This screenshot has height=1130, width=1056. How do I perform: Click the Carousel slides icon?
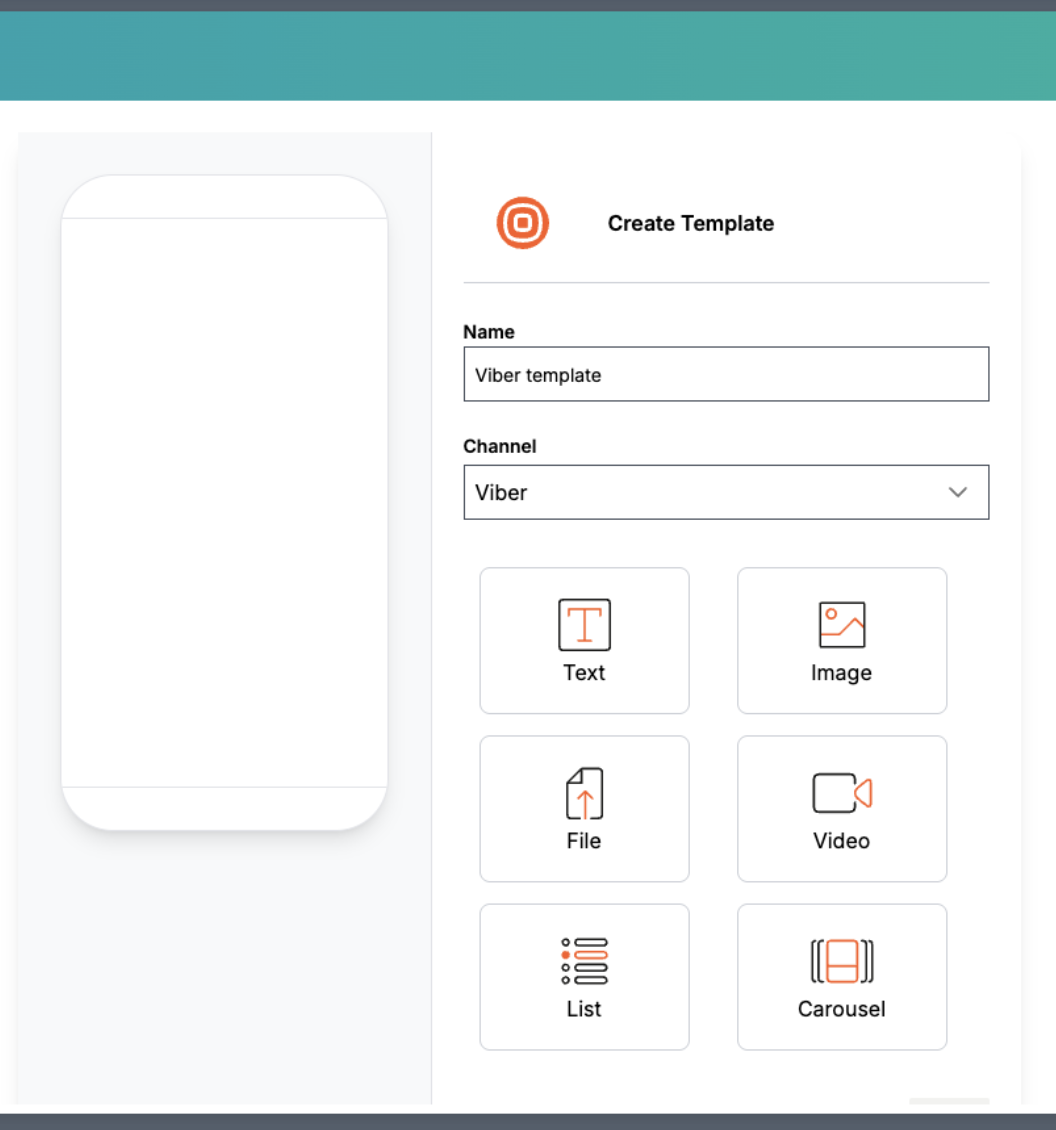pos(841,961)
